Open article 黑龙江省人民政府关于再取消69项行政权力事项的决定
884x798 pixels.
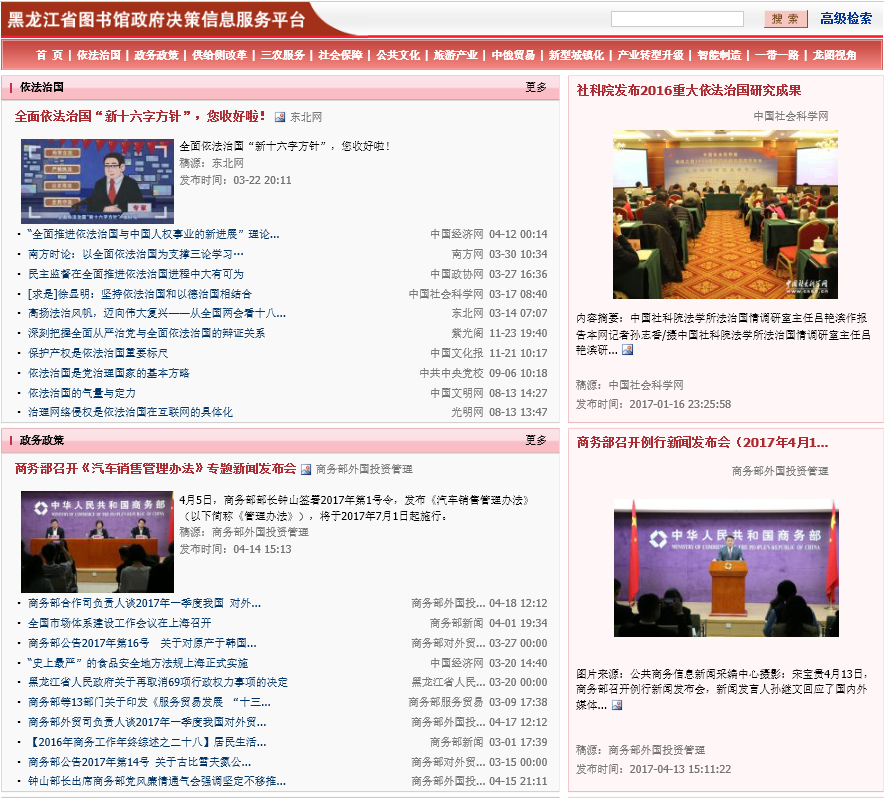[158, 682]
